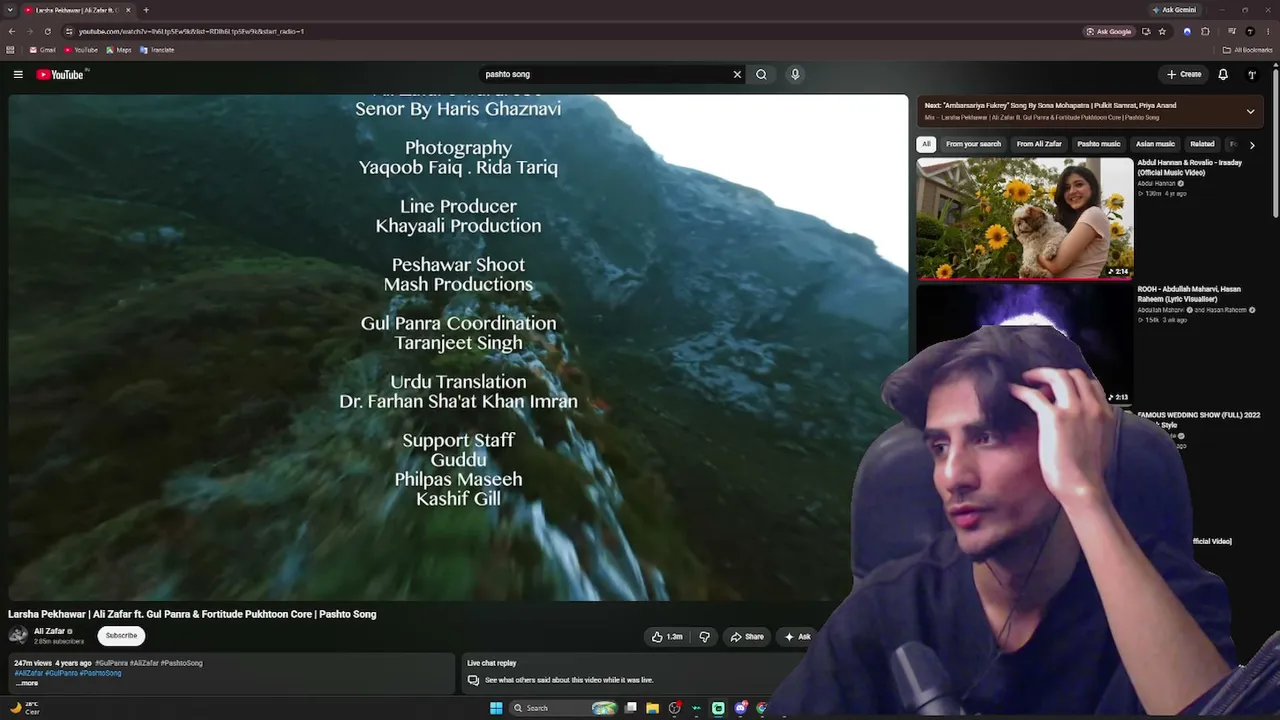This screenshot has height=720, width=1280.
Task: Click the #AliZafar hashtag link
Action: click(29, 673)
